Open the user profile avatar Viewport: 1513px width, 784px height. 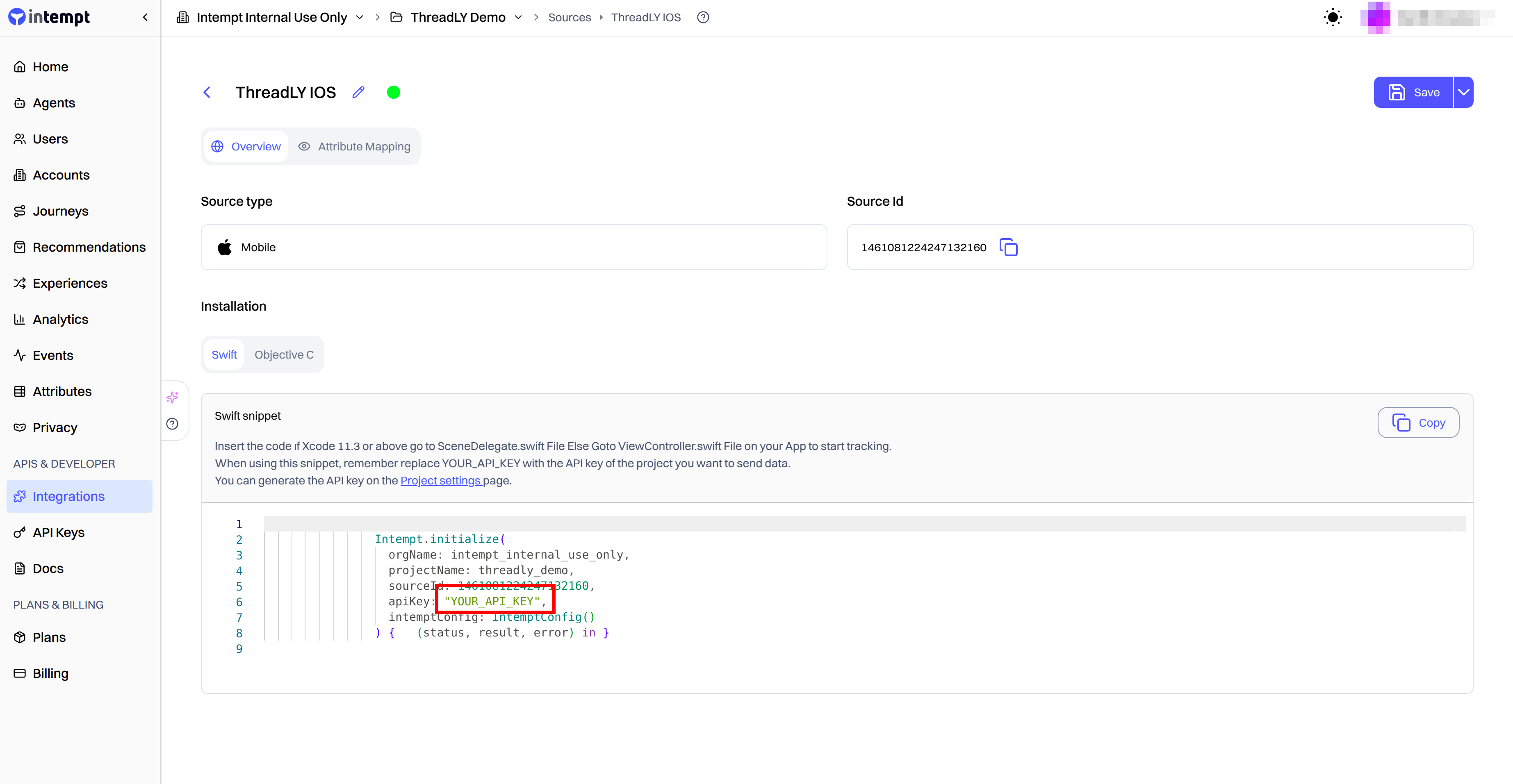click(x=1375, y=17)
